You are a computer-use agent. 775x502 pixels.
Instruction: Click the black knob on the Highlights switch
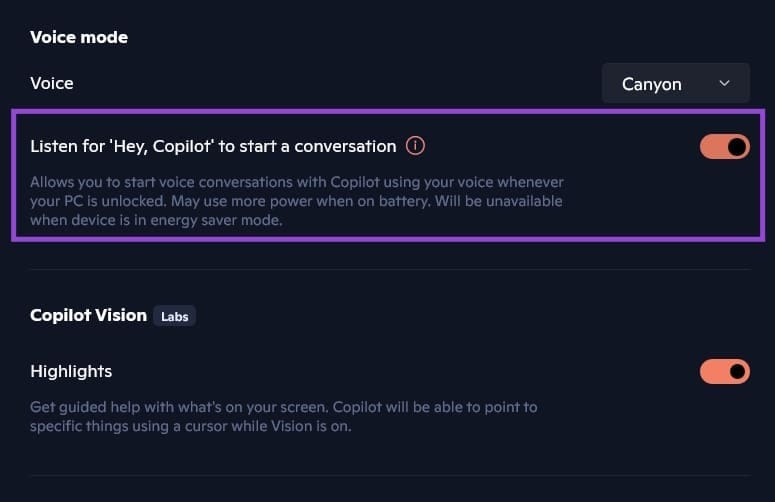[737, 372]
